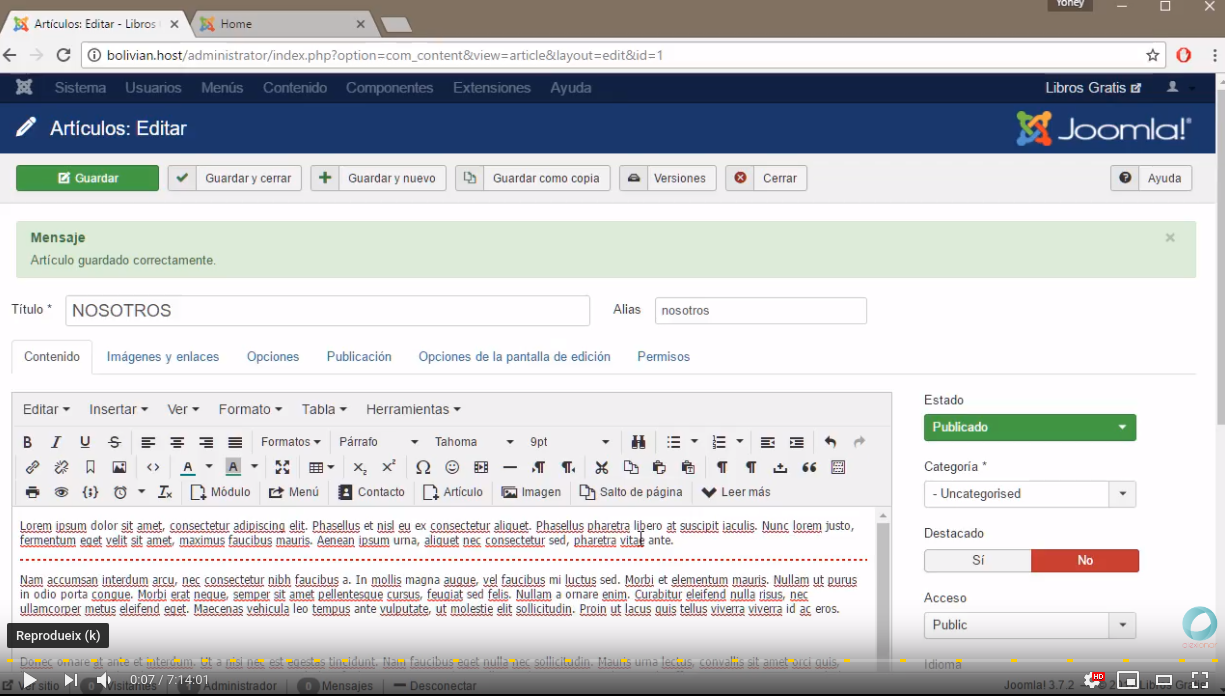Increase indent of paragraph

(796, 442)
